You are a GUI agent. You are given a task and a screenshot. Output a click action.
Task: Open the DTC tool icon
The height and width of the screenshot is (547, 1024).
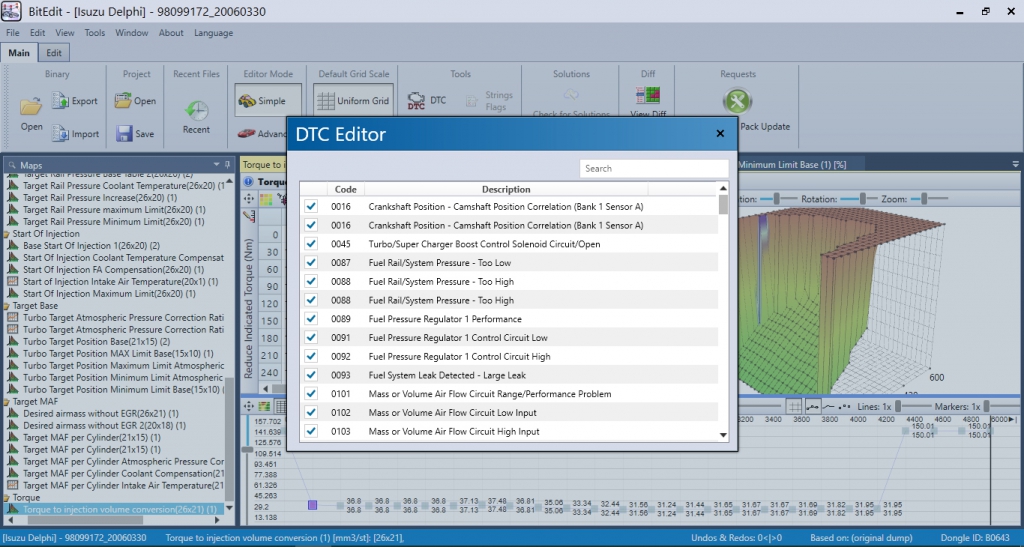click(416, 101)
